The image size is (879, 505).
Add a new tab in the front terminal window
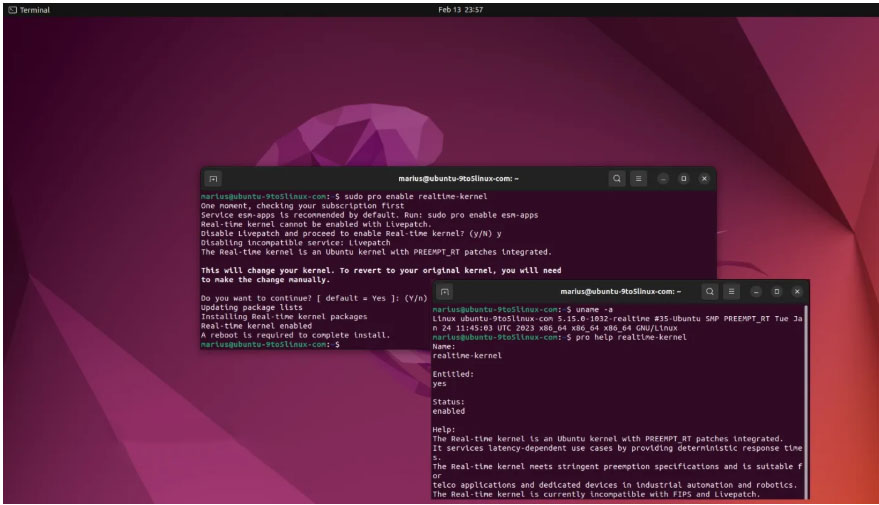click(x=445, y=291)
